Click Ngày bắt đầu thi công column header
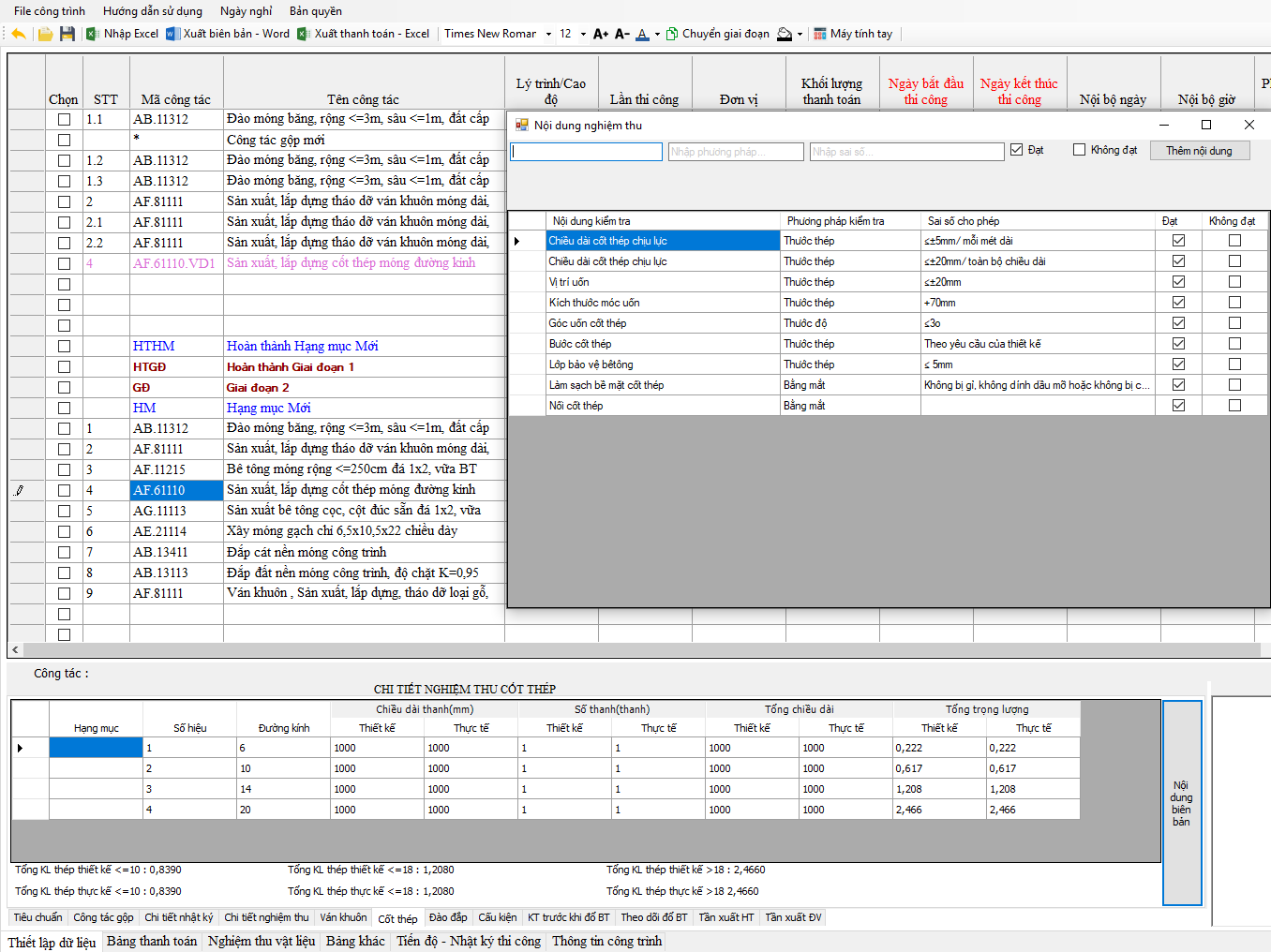The image size is (1271, 952). [x=926, y=91]
